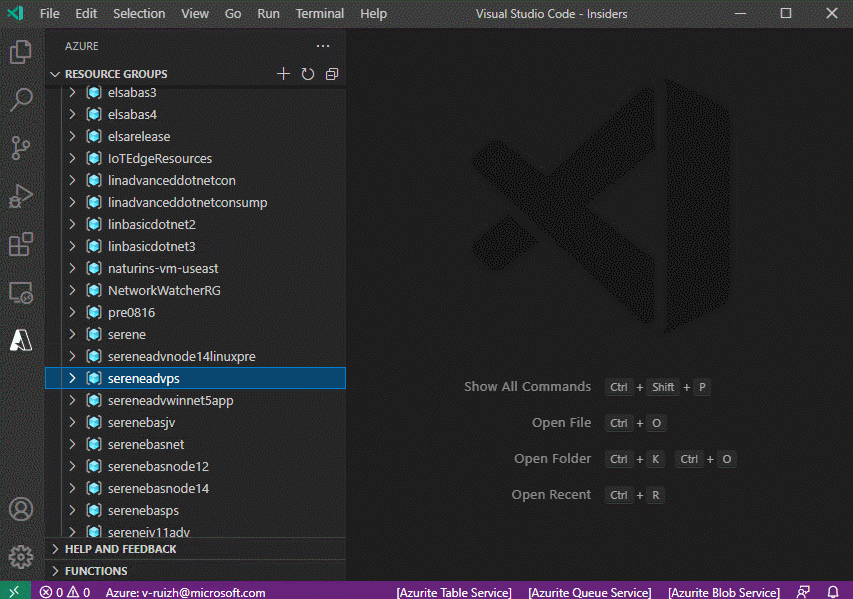Click the elsabas3 resource group icon
Image resolution: width=853 pixels, height=599 pixels.
(x=94, y=92)
